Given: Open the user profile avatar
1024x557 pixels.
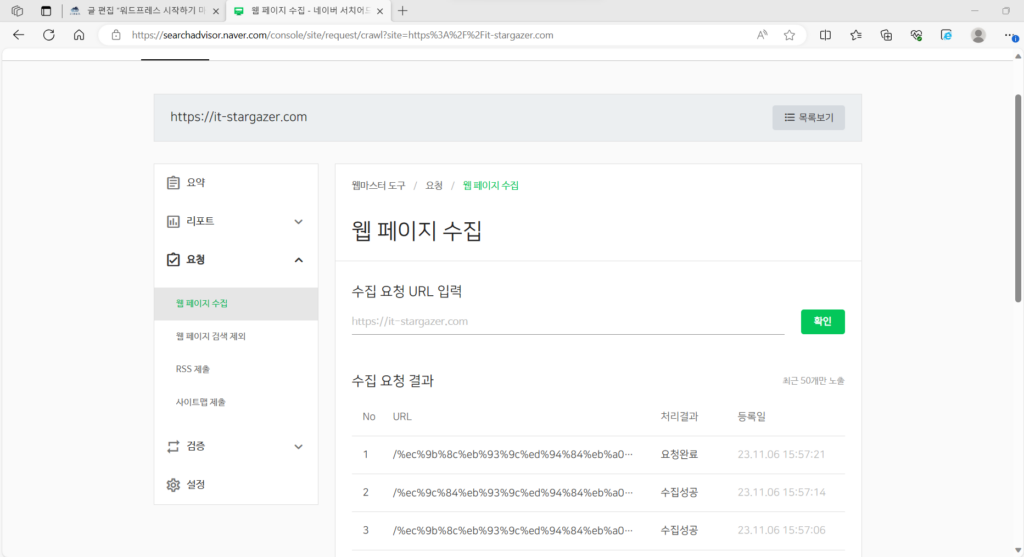Looking at the screenshot, I should [978, 35].
